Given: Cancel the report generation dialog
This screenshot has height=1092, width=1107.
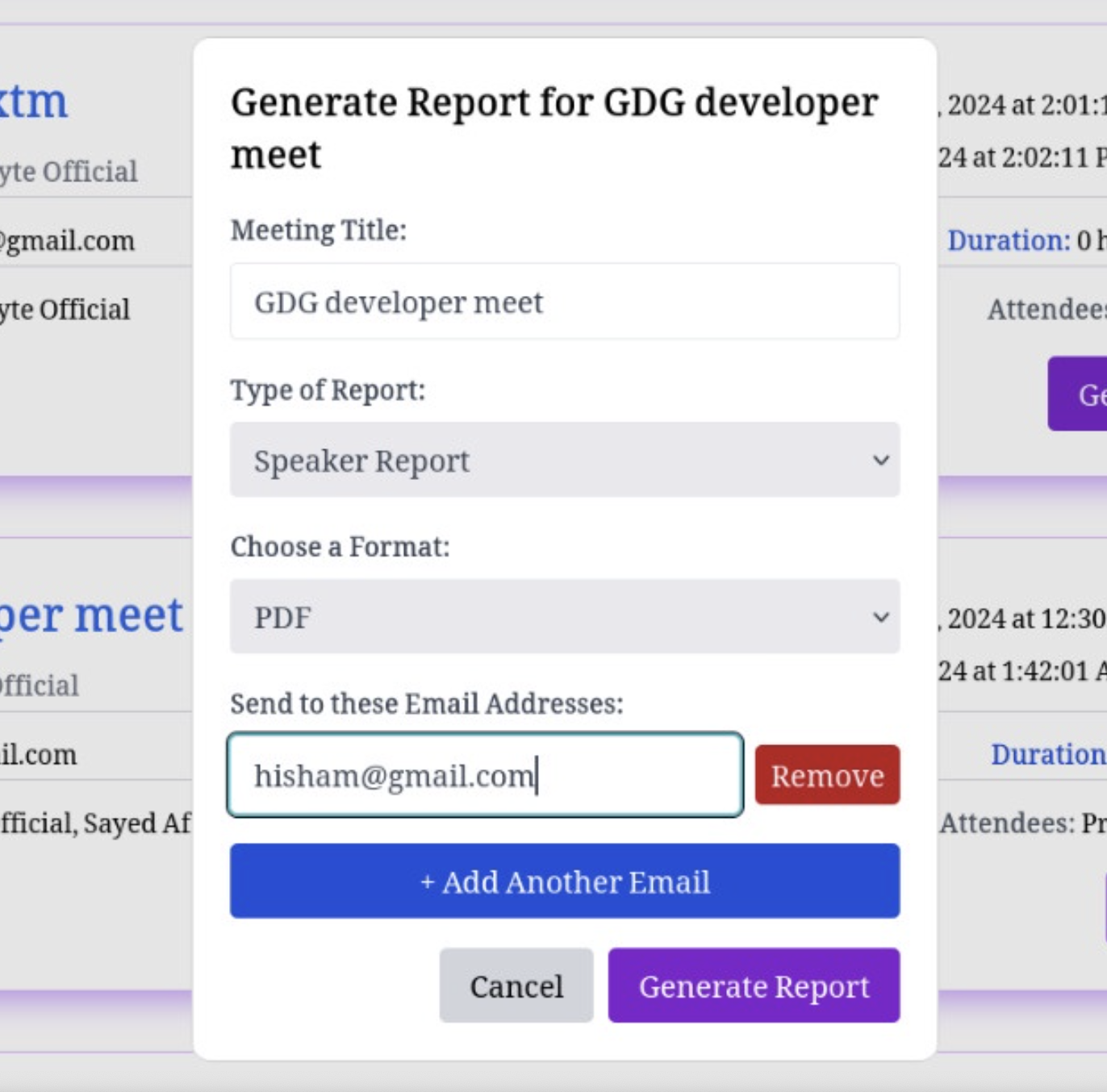Looking at the screenshot, I should (x=516, y=986).
